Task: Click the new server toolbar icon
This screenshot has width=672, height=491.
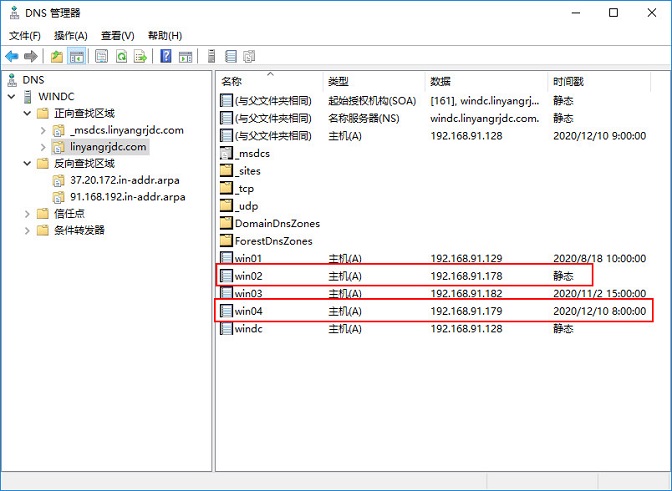Action: (211, 56)
